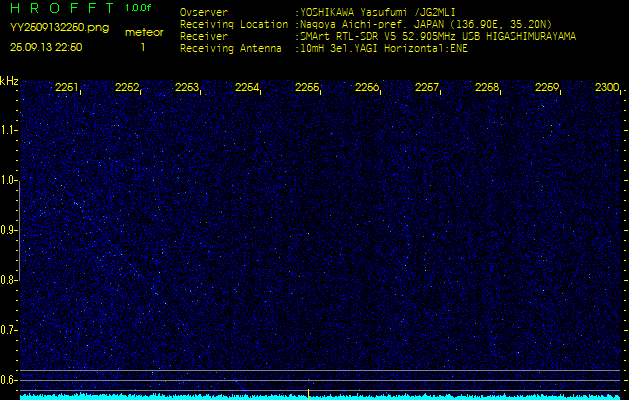This screenshot has width=629, height=400.
Task: Click the kHz axis unit label
Action: [x=9, y=81]
